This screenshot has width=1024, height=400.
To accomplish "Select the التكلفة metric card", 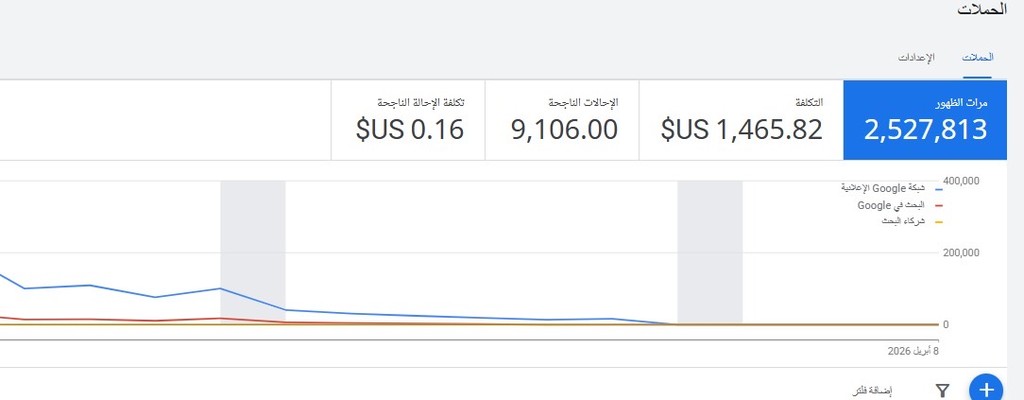I will [741, 120].
